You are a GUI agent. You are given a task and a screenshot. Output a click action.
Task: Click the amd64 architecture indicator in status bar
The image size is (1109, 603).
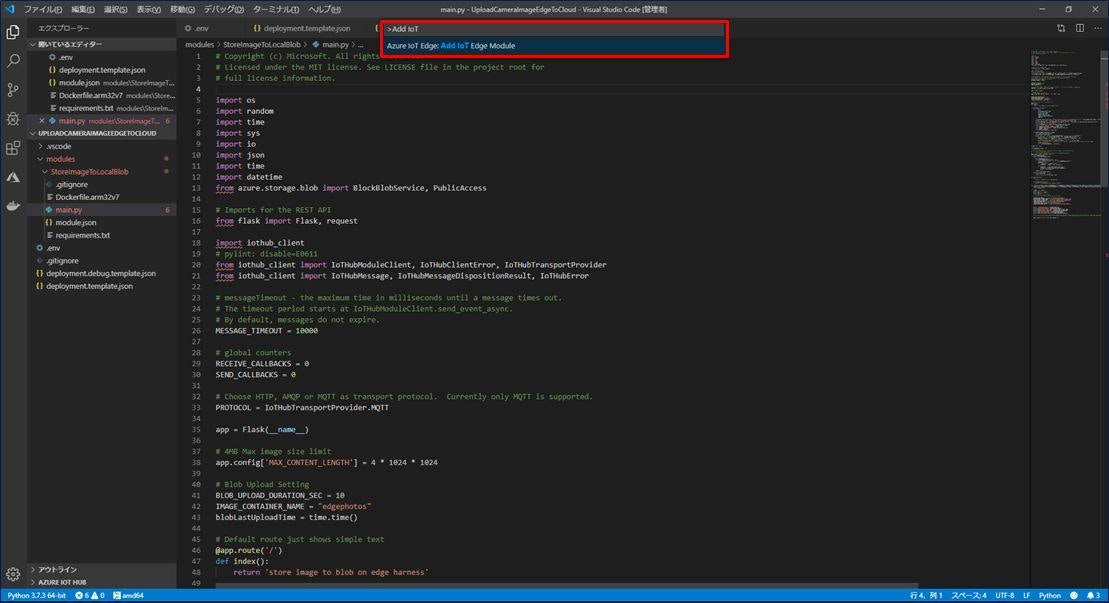point(129,595)
